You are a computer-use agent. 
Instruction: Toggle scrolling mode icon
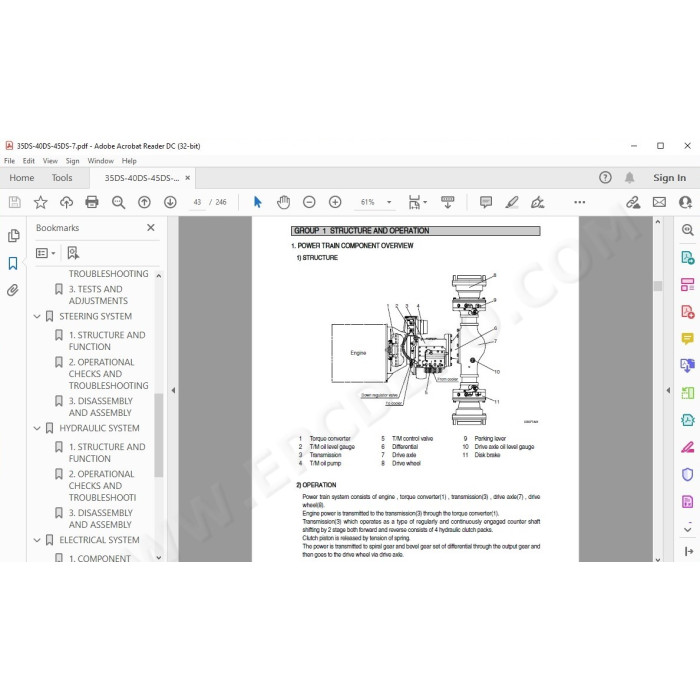click(x=447, y=202)
